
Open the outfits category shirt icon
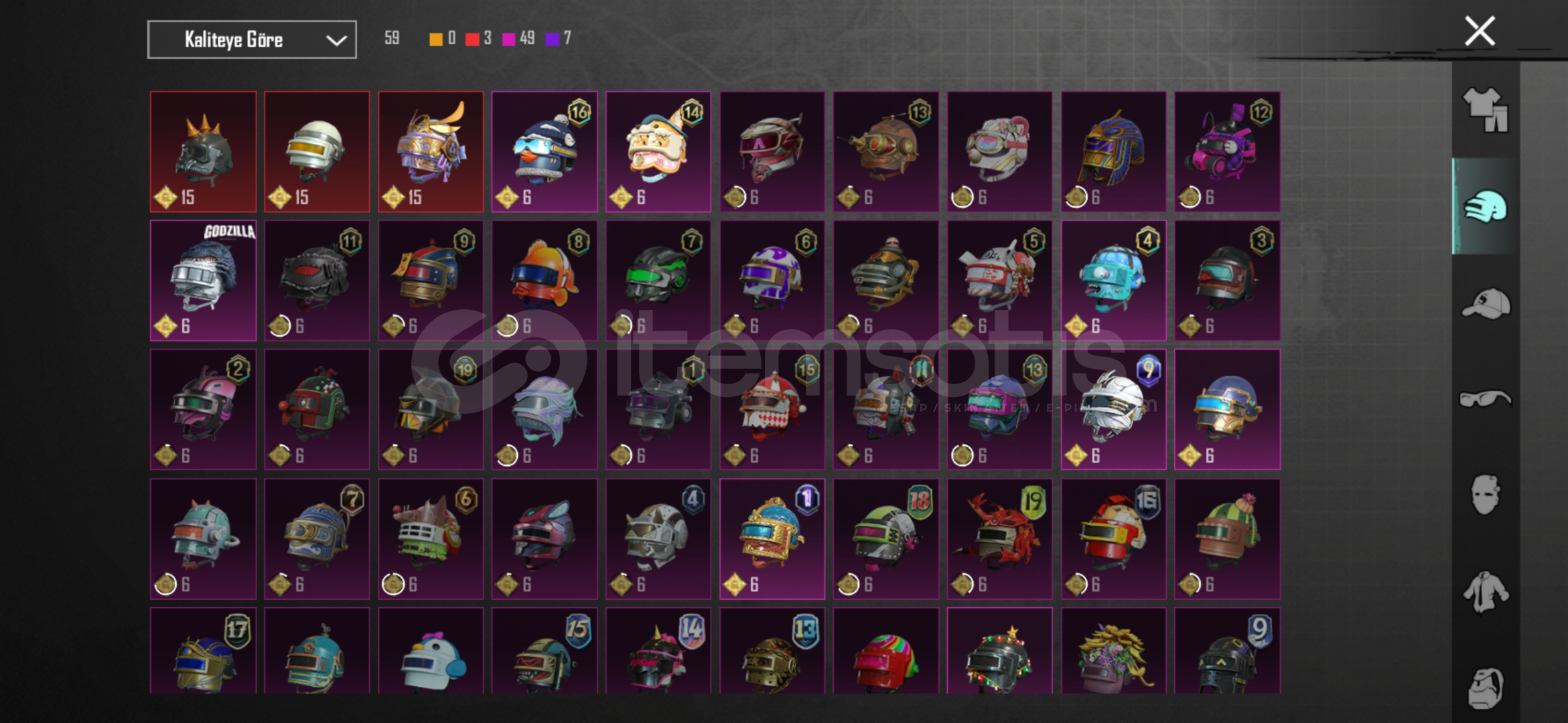(1485, 109)
